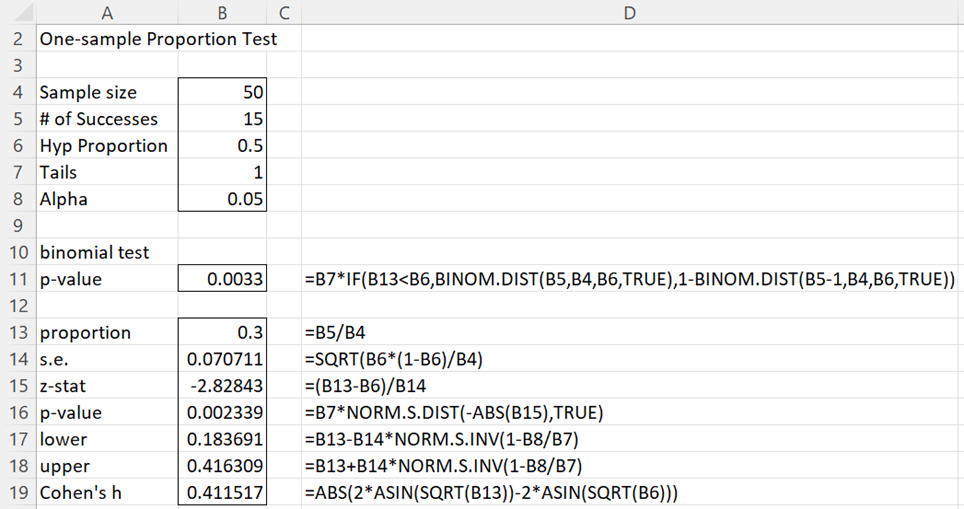Select the Alpha value 0.05
Image resolution: width=964 pixels, height=509 pixels.
223,199
